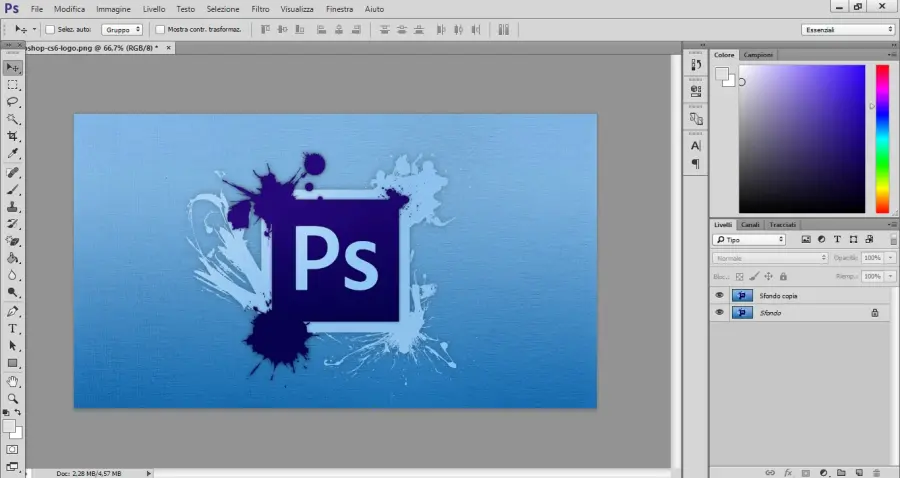Viewport: 900px width, 478px height.
Task: Toggle filter for adjustment layers
Action: point(821,239)
